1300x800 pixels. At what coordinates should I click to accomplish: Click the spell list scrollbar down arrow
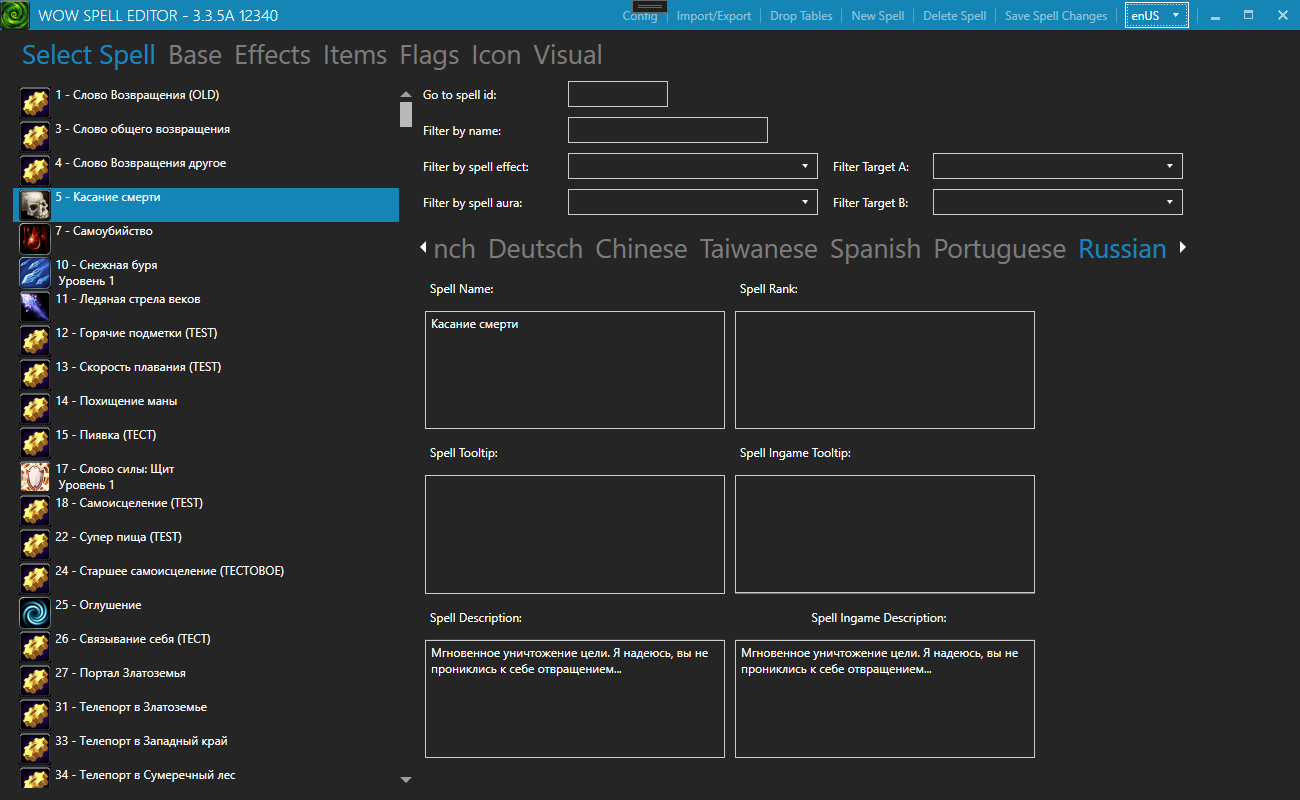tap(406, 779)
